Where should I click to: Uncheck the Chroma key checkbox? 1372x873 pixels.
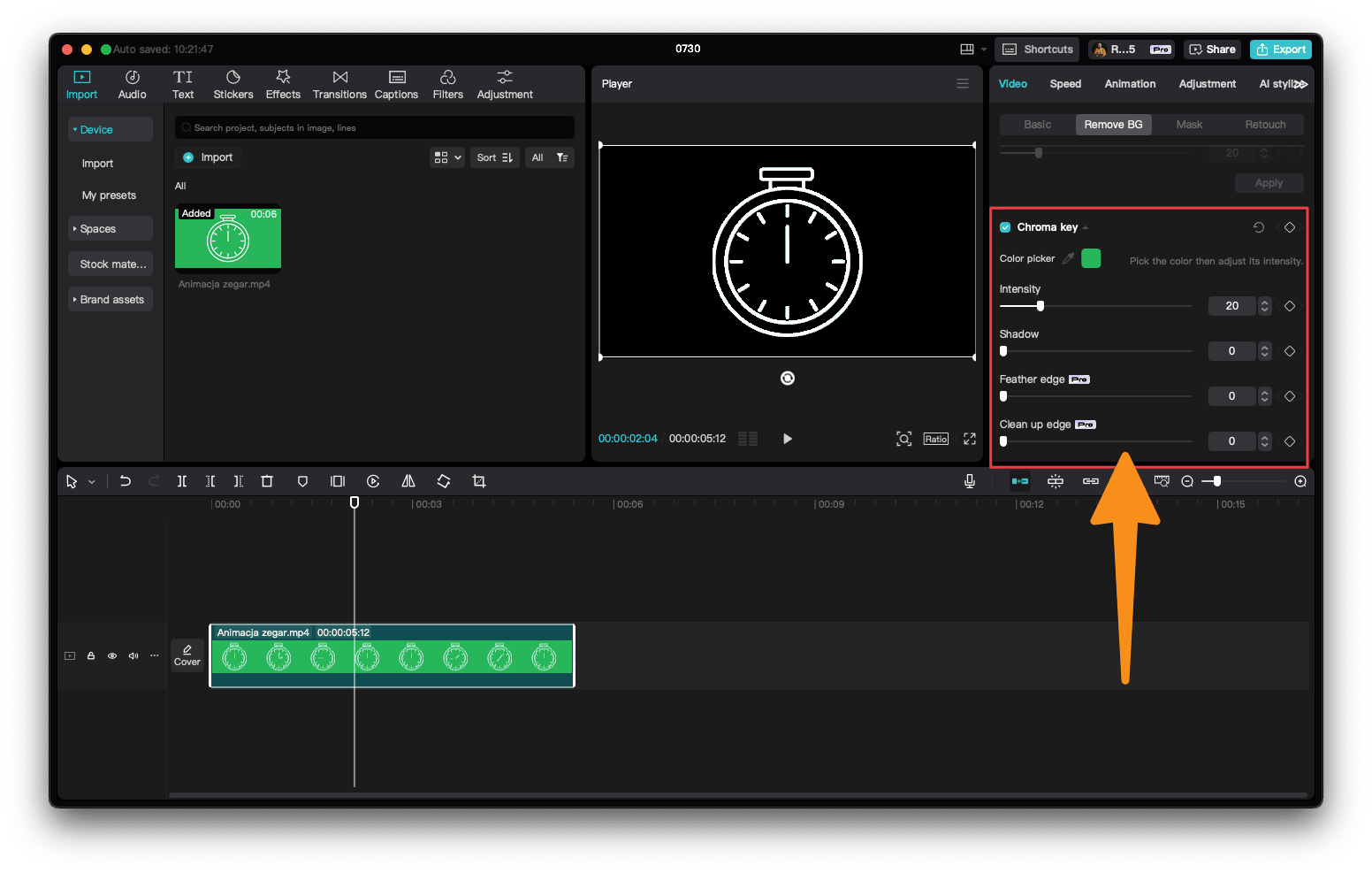[1005, 227]
